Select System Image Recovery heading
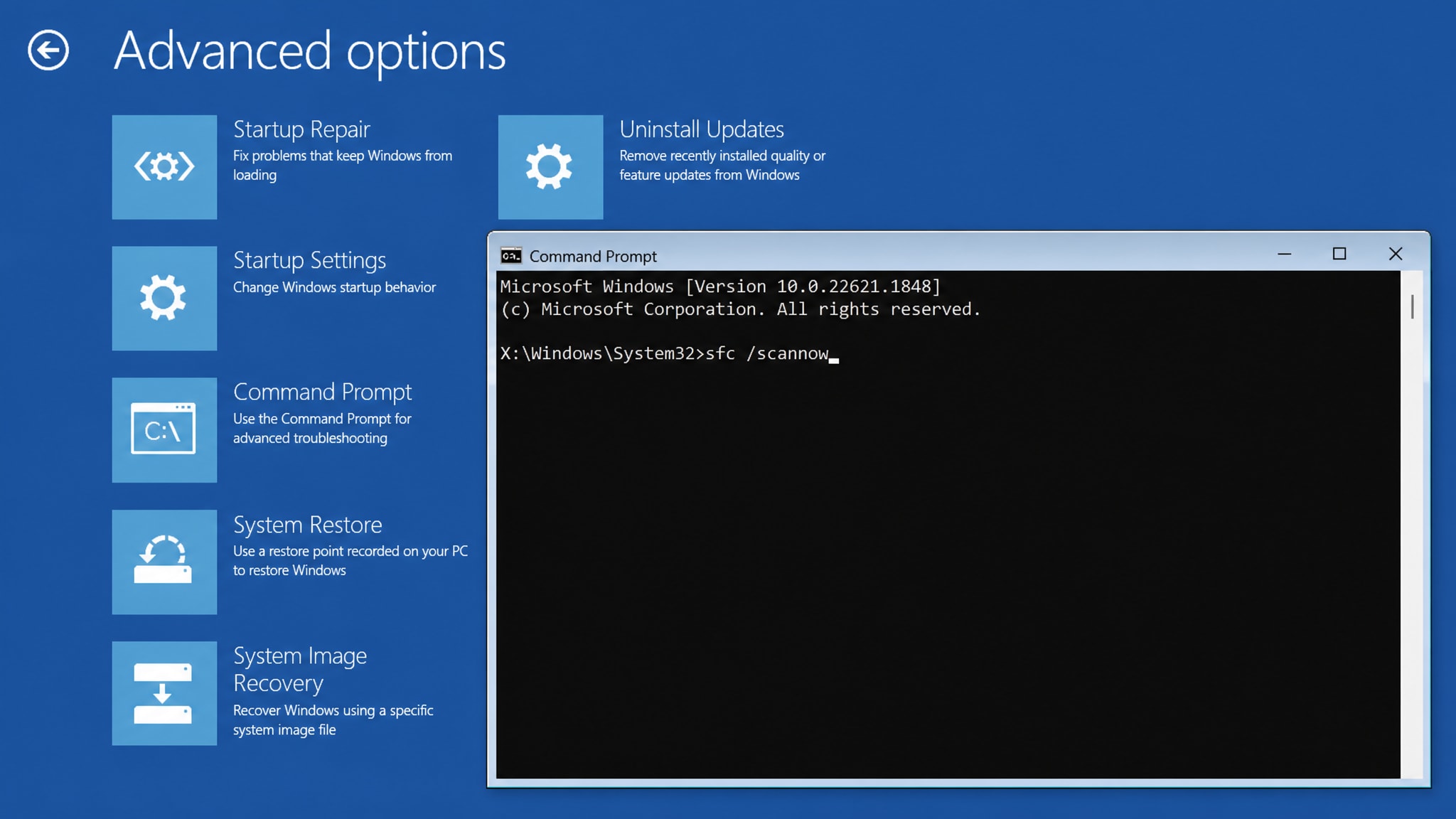1456x819 pixels. 300,669
